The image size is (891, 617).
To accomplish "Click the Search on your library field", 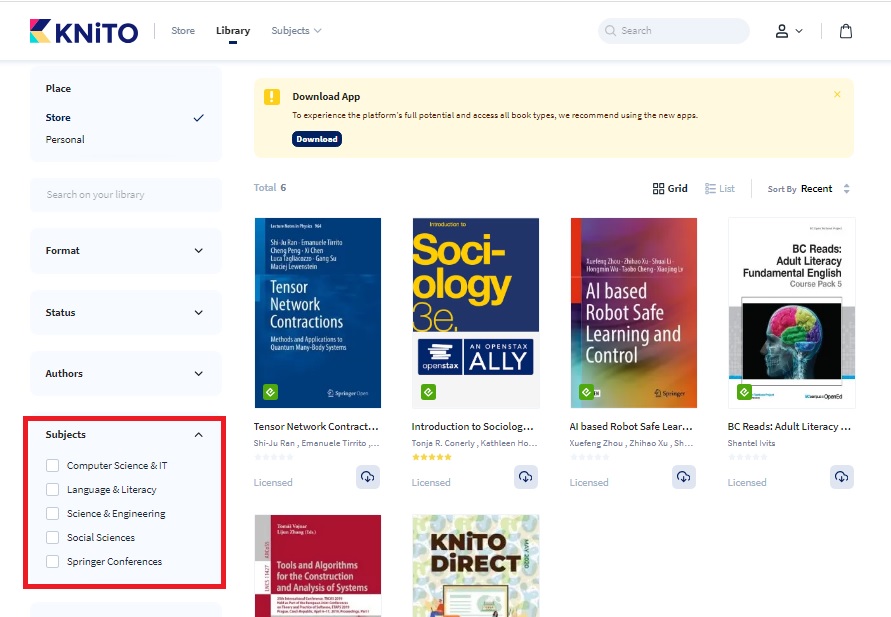I will coord(126,195).
